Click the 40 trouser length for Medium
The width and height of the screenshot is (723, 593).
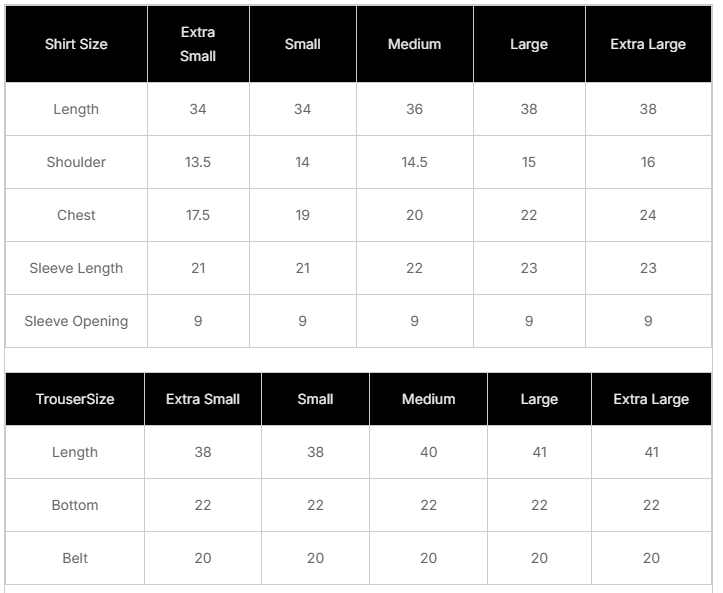pos(428,452)
